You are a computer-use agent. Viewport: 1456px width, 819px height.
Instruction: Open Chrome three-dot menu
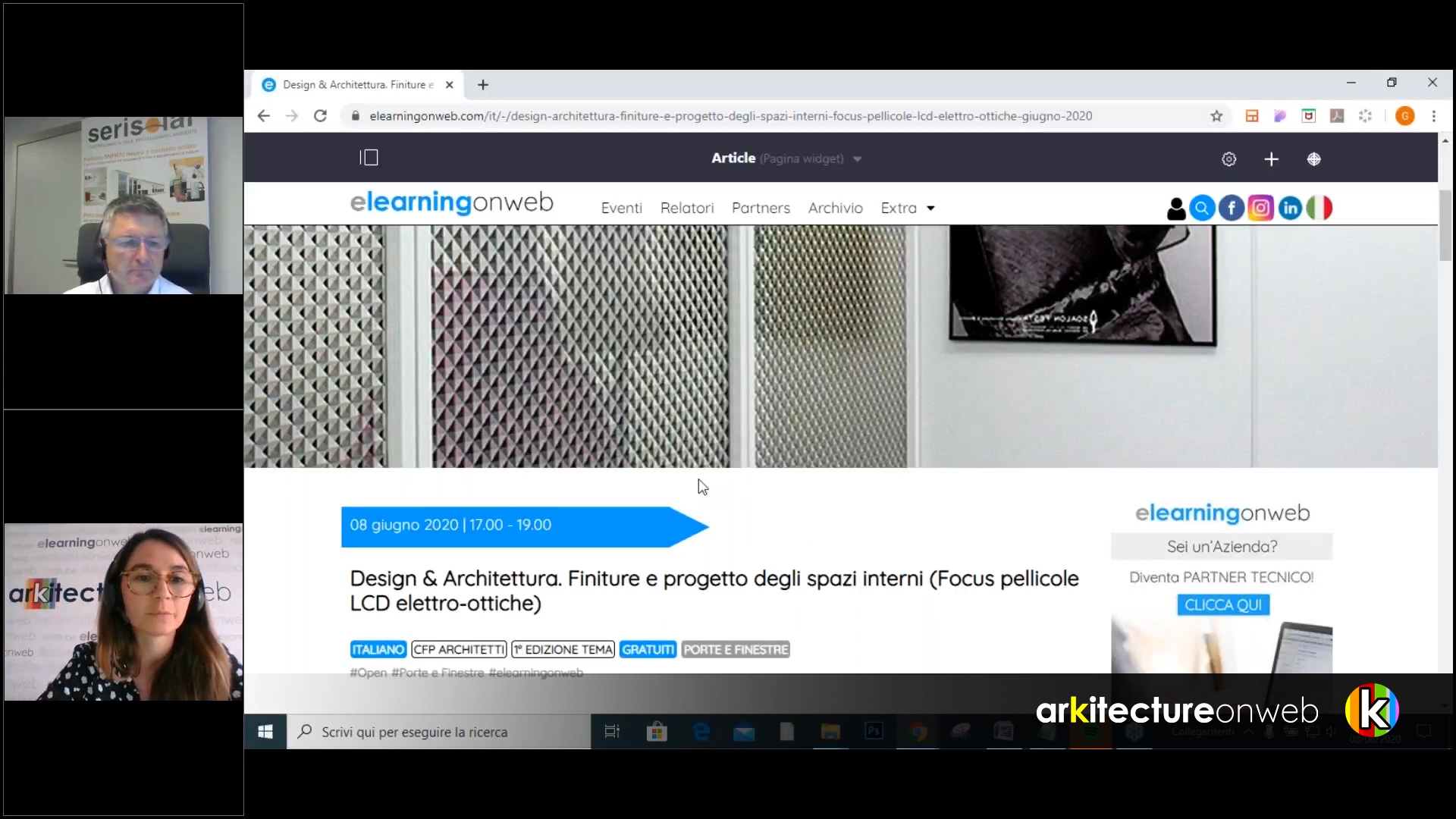tap(1433, 116)
